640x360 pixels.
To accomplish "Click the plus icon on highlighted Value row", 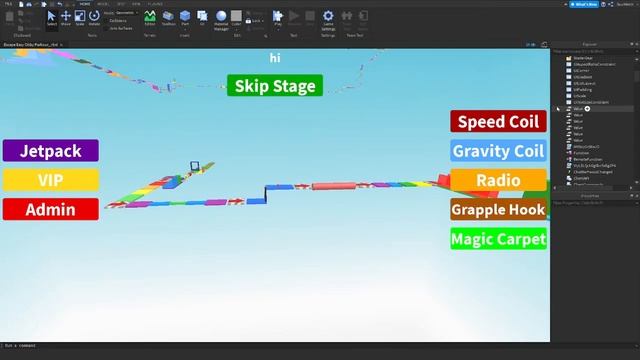I will pyautogui.click(x=587, y=109).
